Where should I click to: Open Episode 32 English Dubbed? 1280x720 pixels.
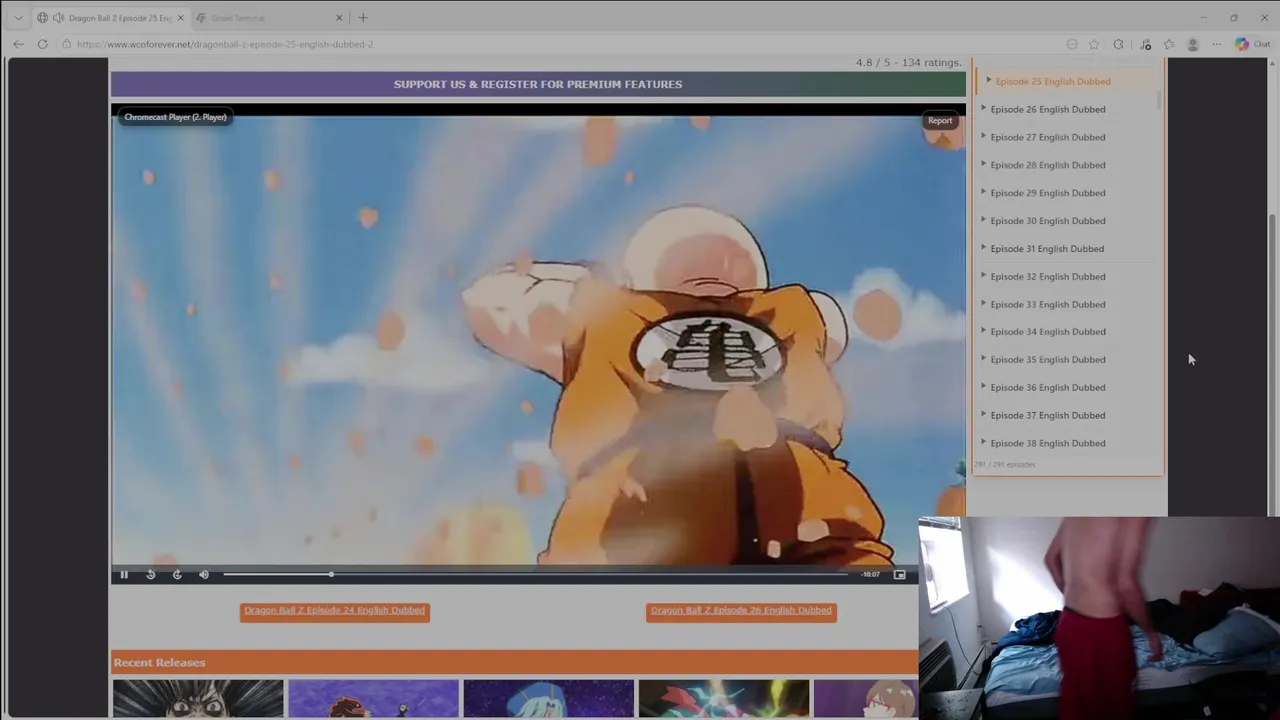point(1048,276)
